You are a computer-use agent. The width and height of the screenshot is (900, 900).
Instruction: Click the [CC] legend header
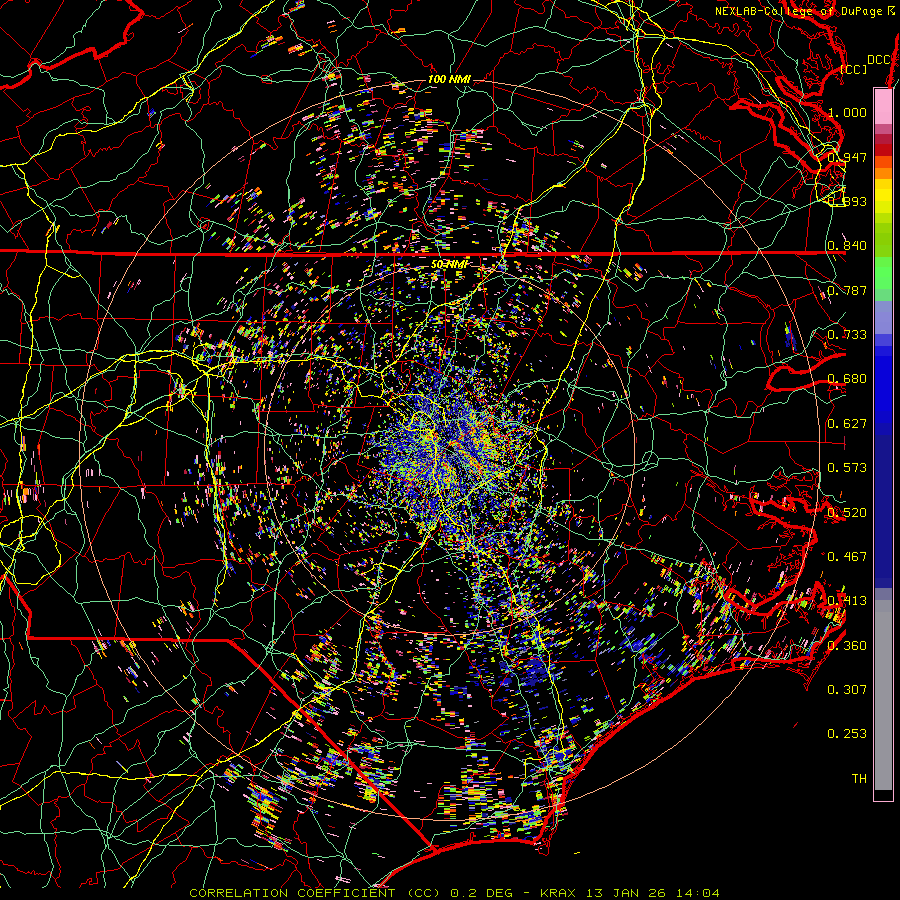[853, 69]
